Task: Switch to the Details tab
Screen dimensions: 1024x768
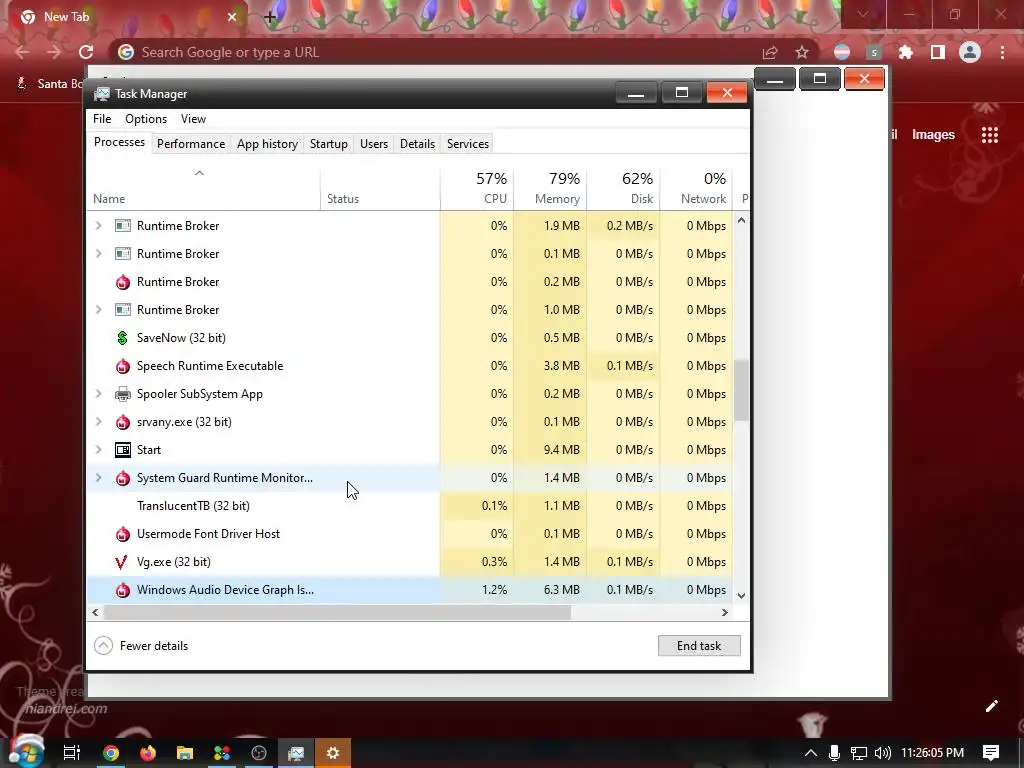Action: click(417, 144)
